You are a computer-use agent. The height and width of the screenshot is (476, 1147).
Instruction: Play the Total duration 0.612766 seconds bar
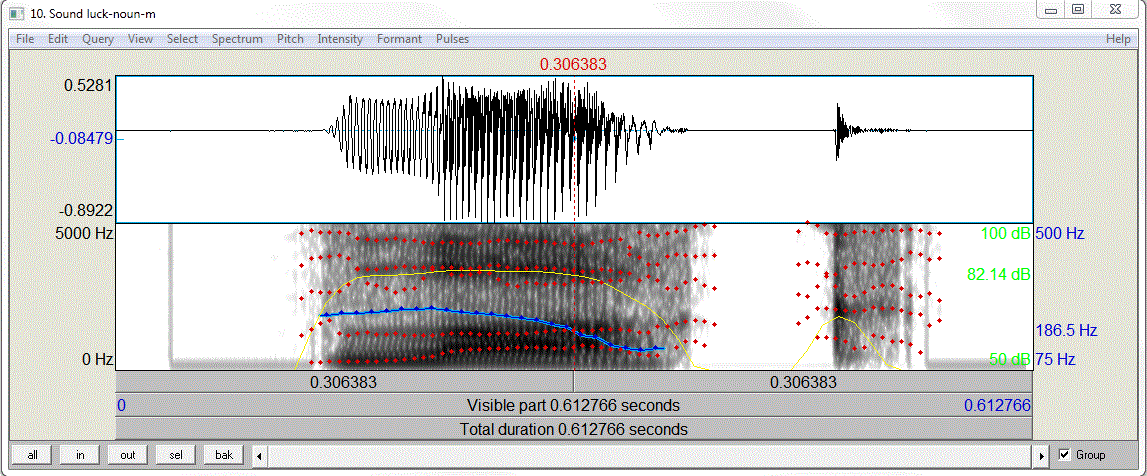click(x=574, y=429)
